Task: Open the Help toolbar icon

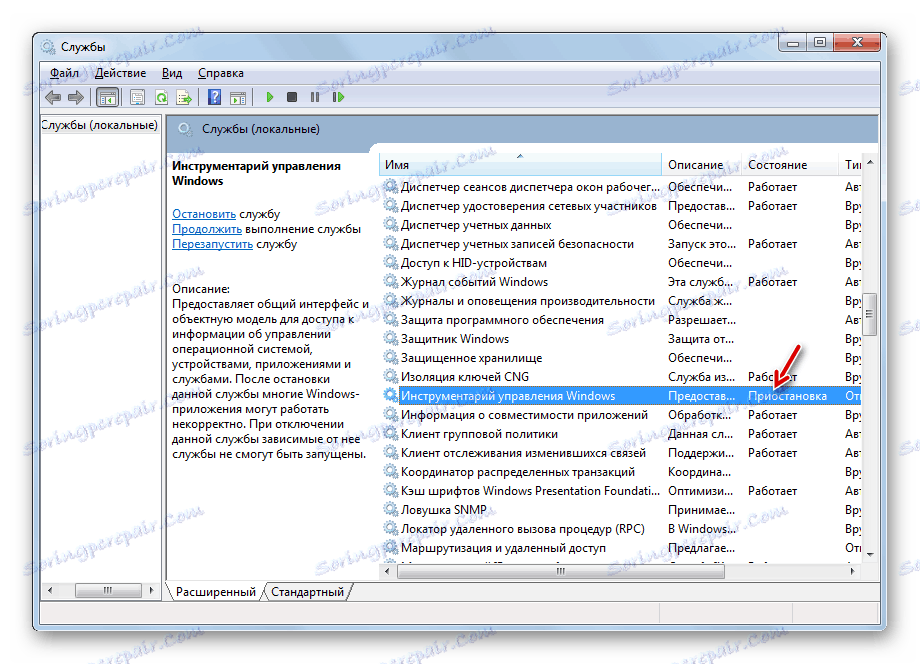Action: pos(215,97)
